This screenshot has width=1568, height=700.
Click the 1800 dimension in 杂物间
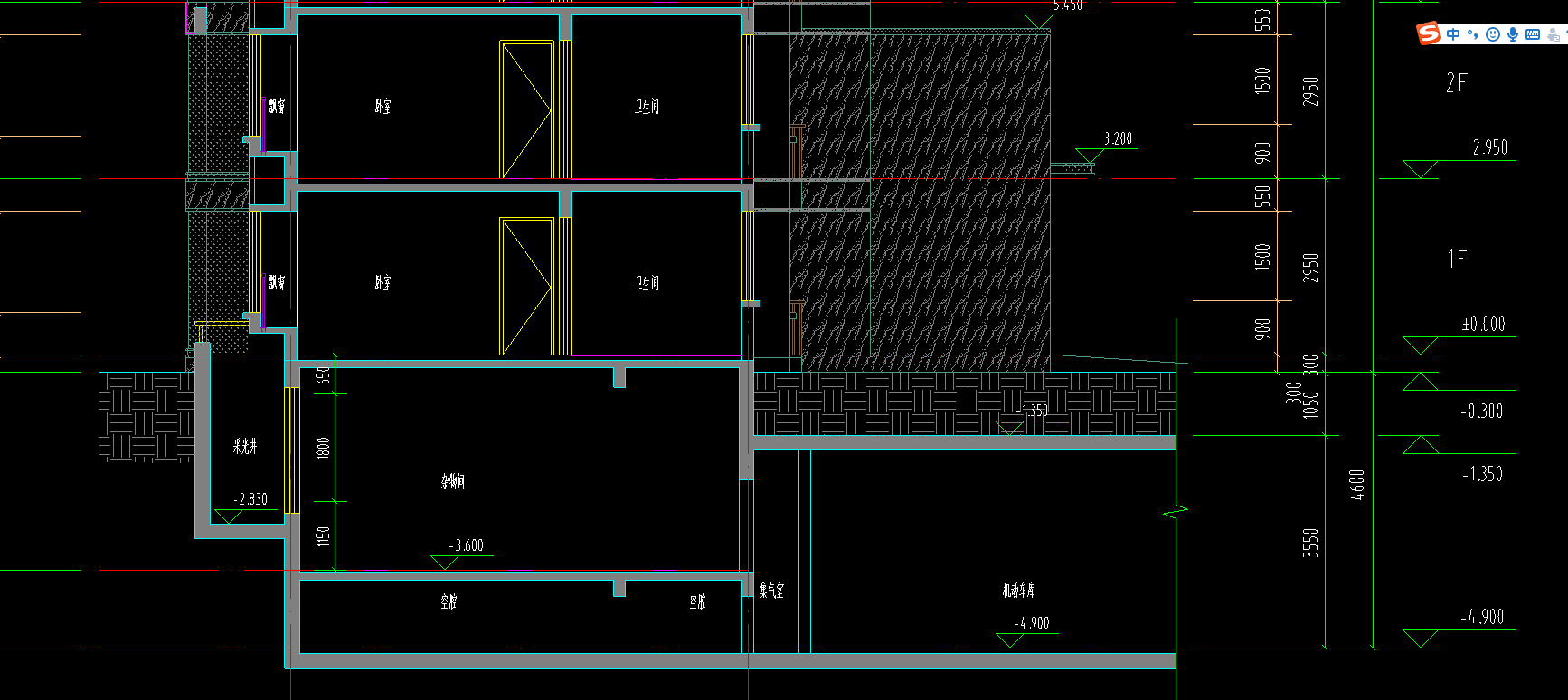tap(324, 448)
